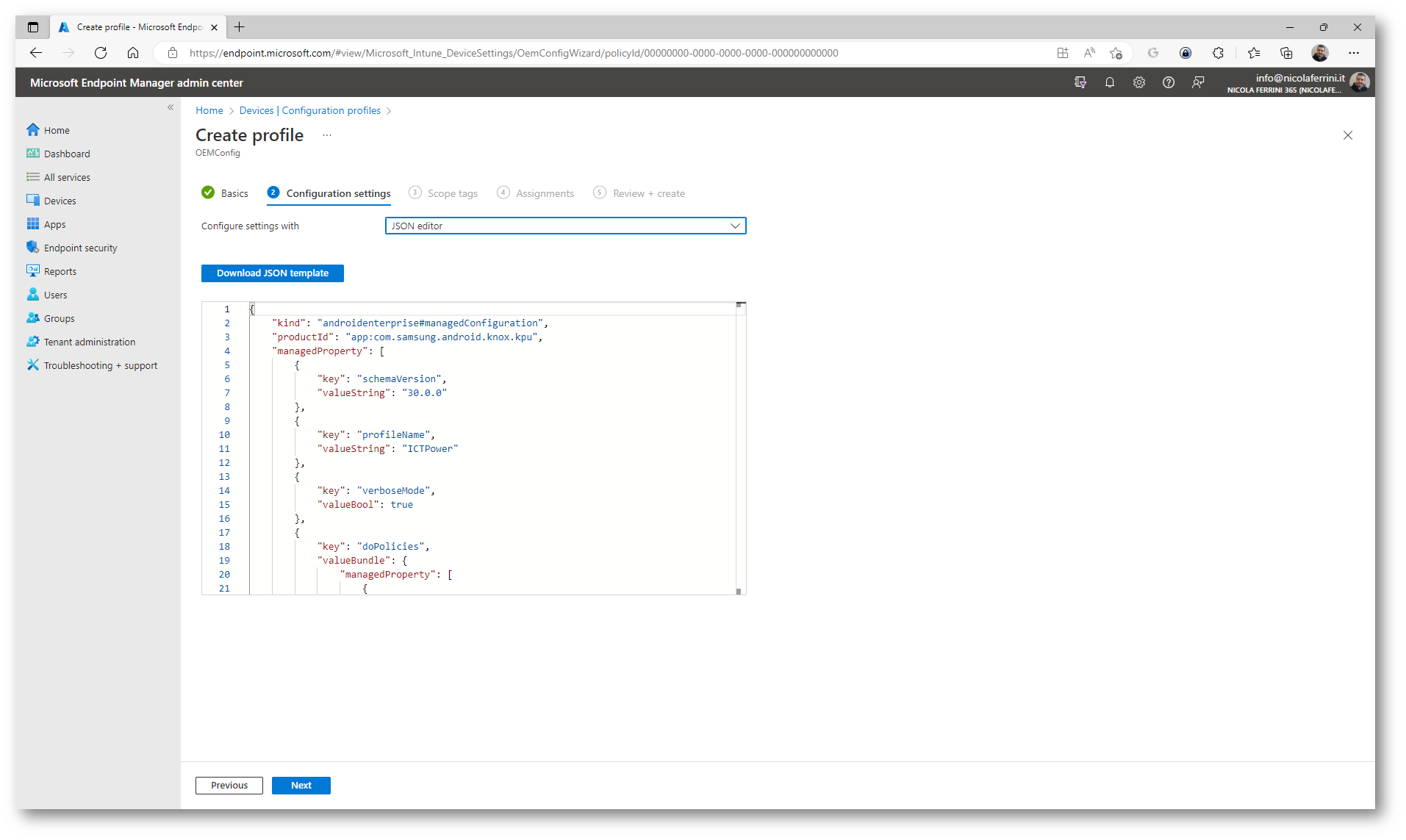Open Dashboard in the sidebar
Screen dimensions: 1406x840
pyautogui.click(x=67, y=154)
